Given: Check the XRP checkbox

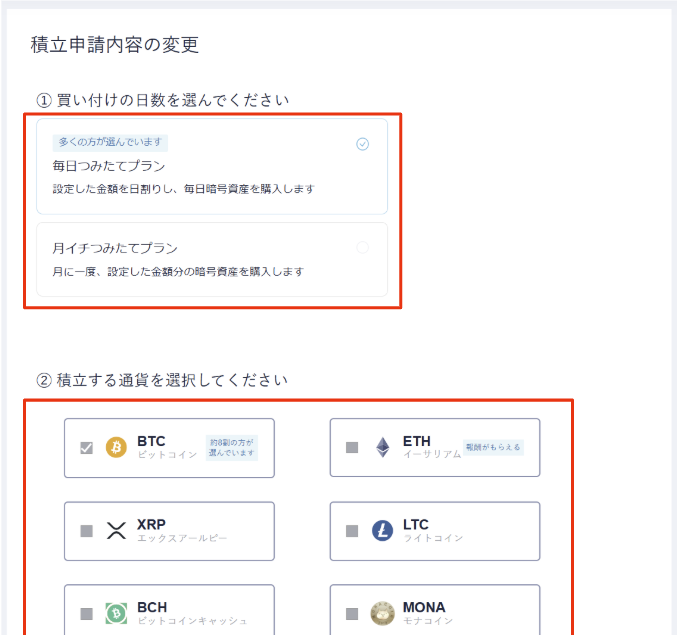Looking at the screenshot, I should (x=86, y=531).
